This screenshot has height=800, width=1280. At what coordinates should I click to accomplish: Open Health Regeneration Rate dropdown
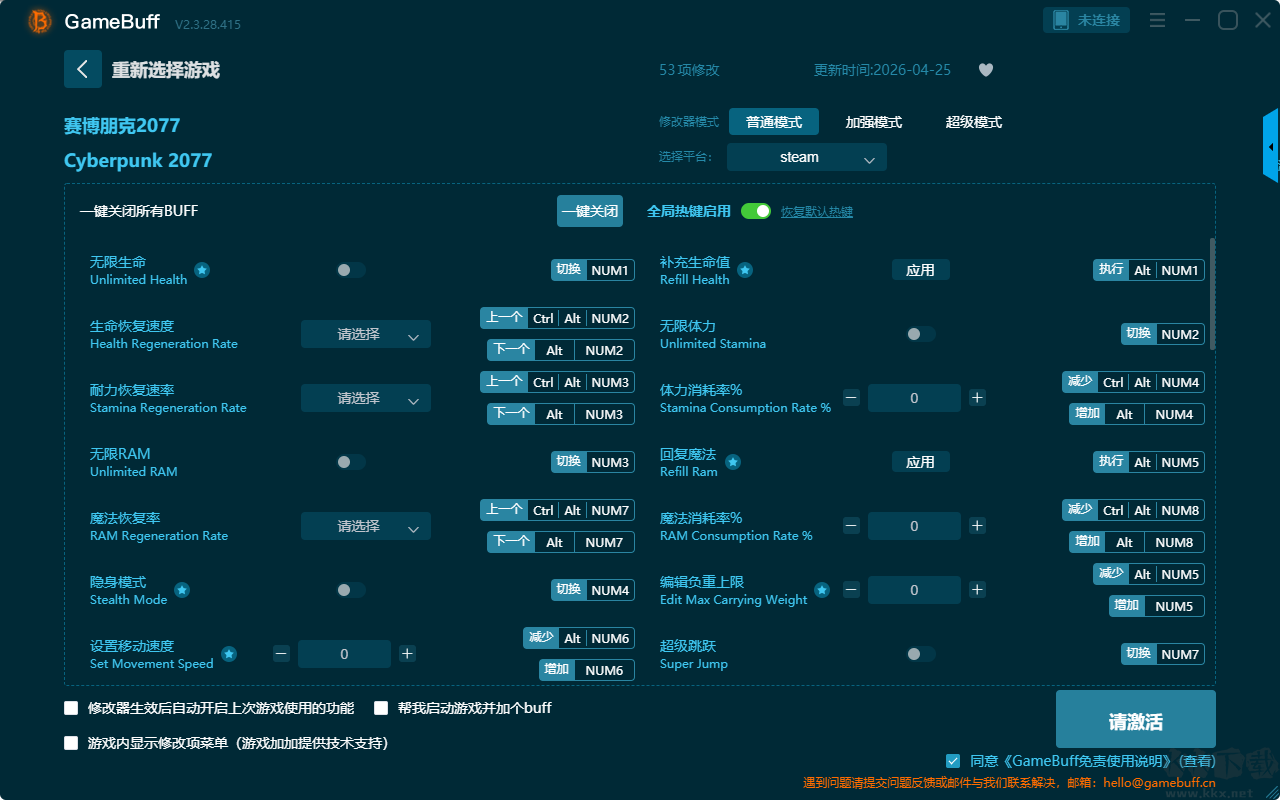(x=366, y=334)
